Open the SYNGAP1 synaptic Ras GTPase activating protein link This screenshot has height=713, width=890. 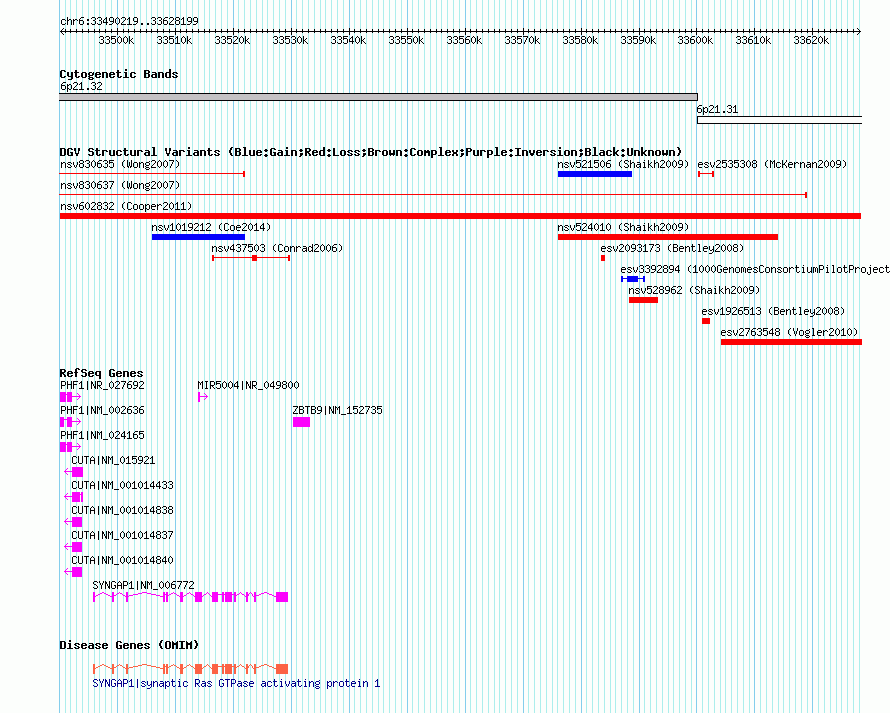(x=236, y=683)
